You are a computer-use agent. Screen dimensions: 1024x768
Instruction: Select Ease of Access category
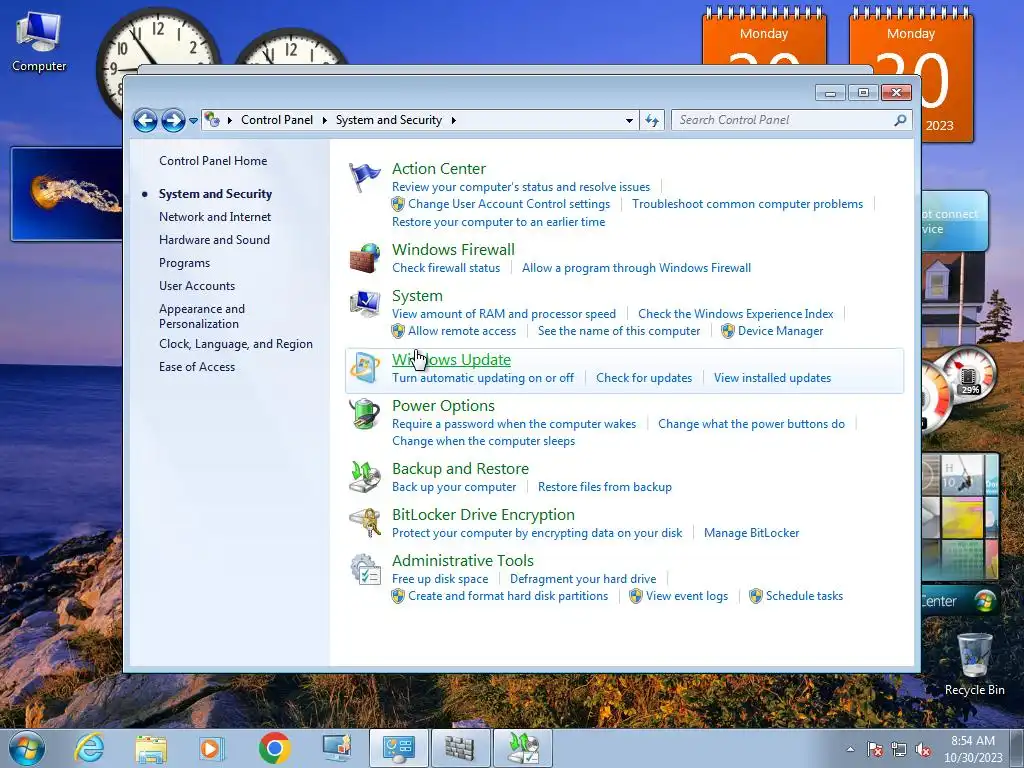point(197,367)
